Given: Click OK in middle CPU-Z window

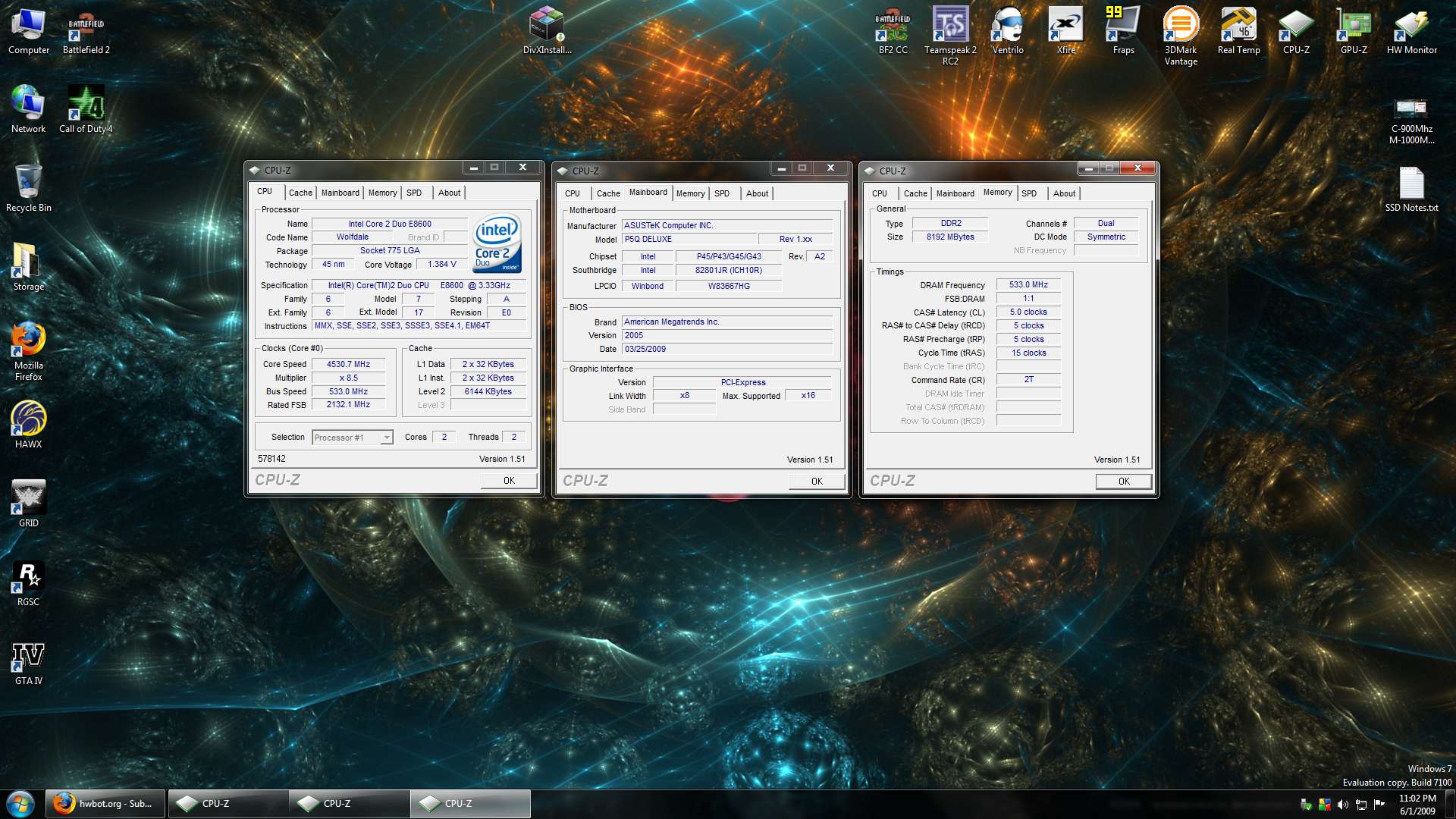Looking at the screenshot, I should (x=817, y=482).
